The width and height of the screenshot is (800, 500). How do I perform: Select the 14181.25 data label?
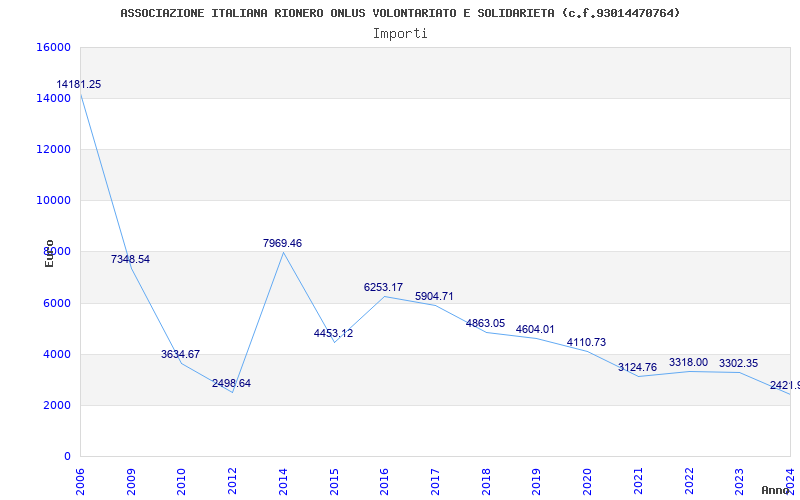(79, 85)
